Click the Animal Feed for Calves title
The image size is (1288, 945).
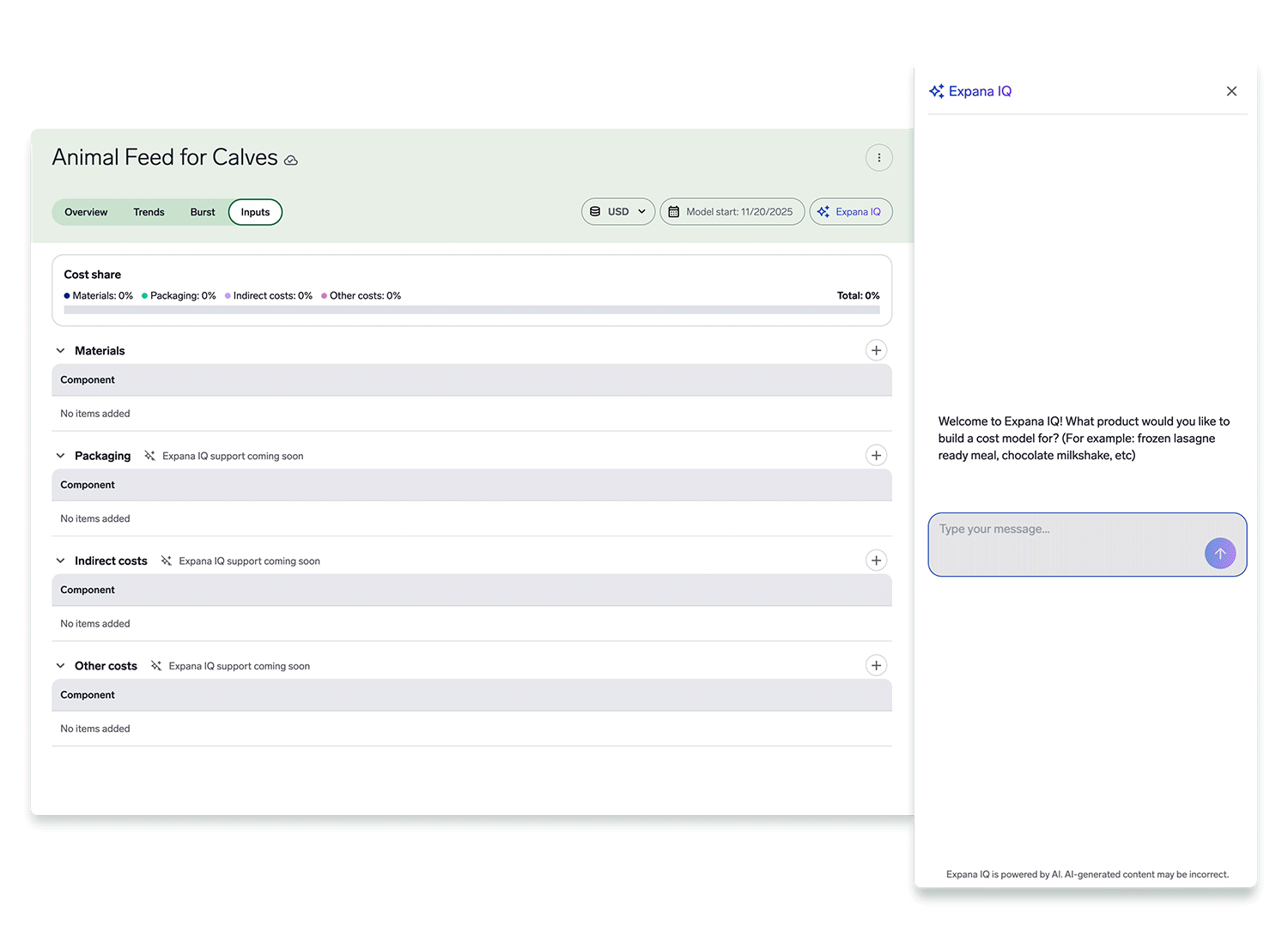[x=165, y=158]
